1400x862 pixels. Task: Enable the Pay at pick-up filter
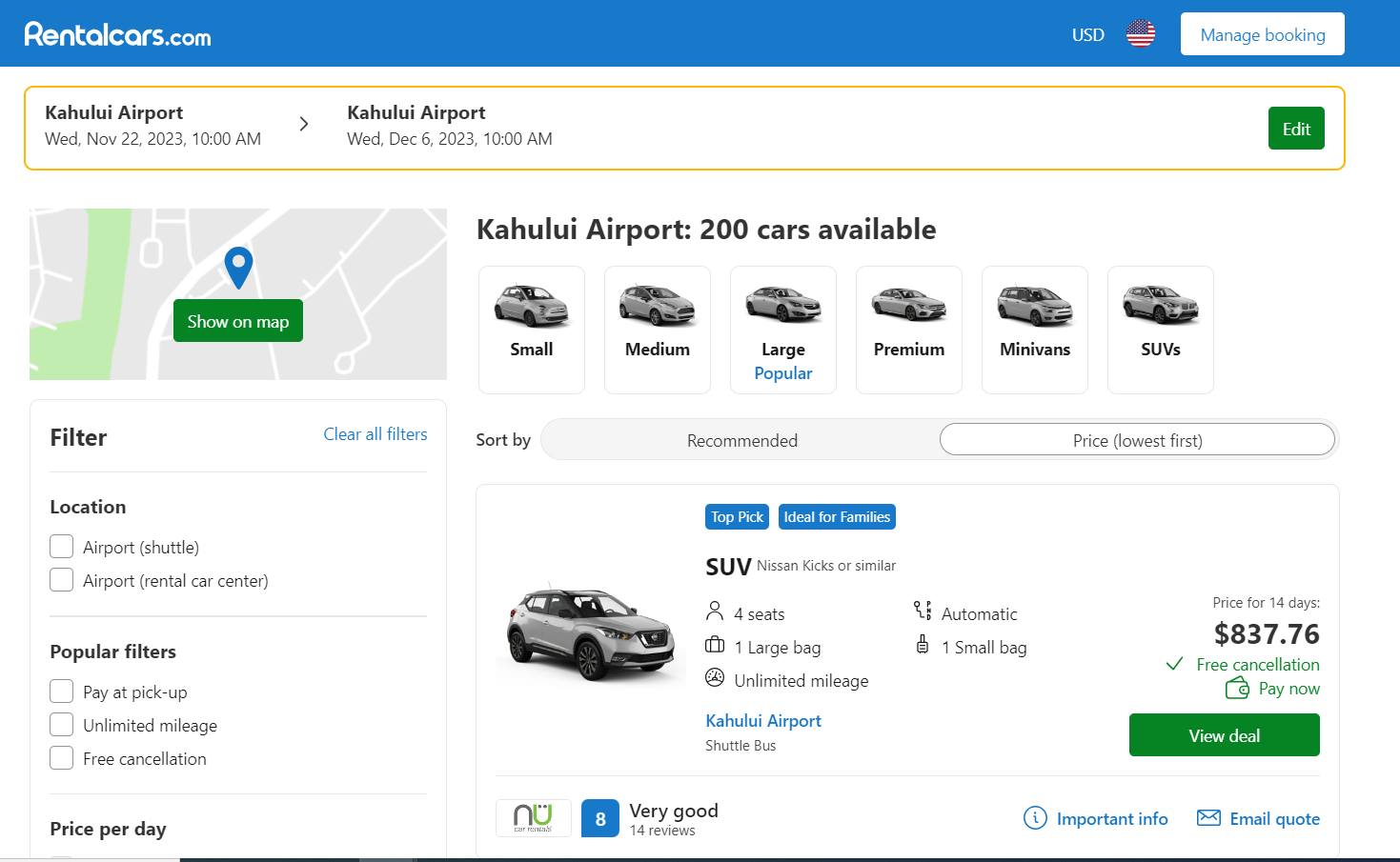61,692
